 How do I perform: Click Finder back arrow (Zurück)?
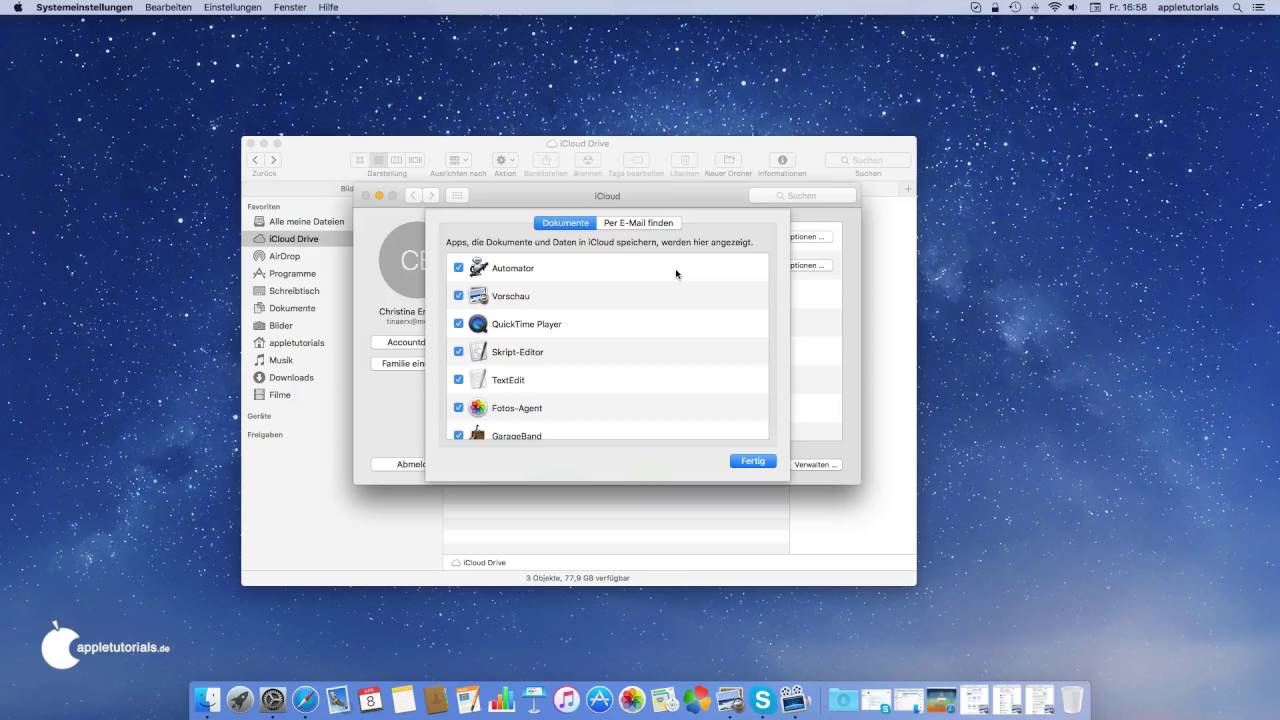255,160
